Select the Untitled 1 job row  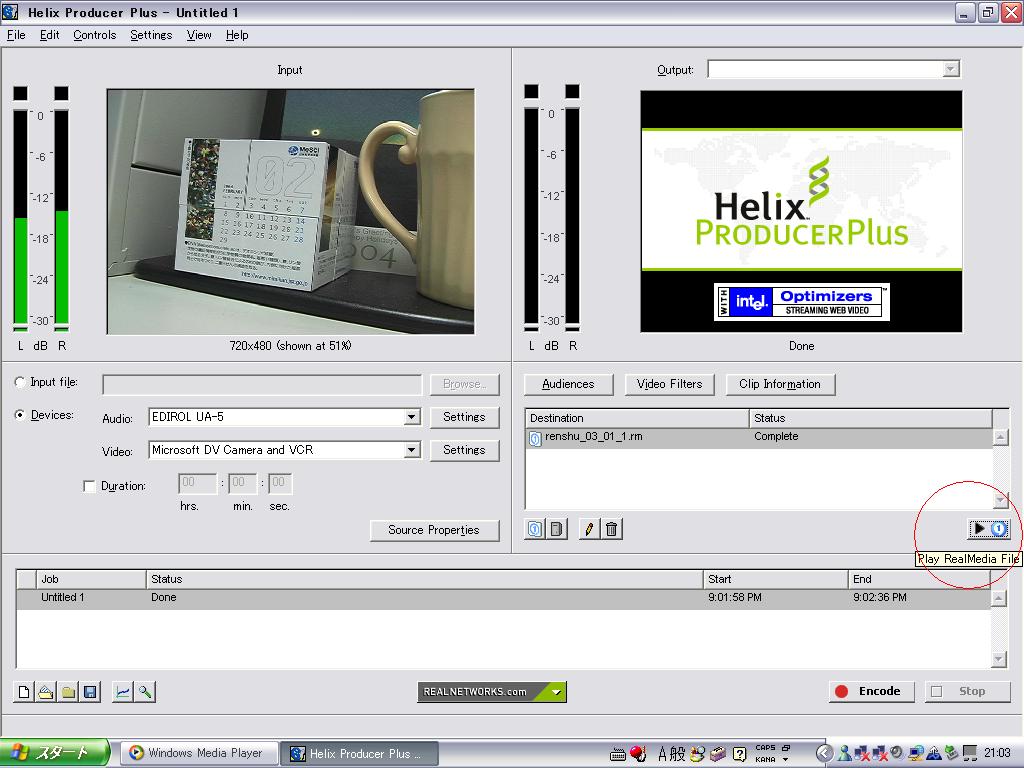[503, 598]
